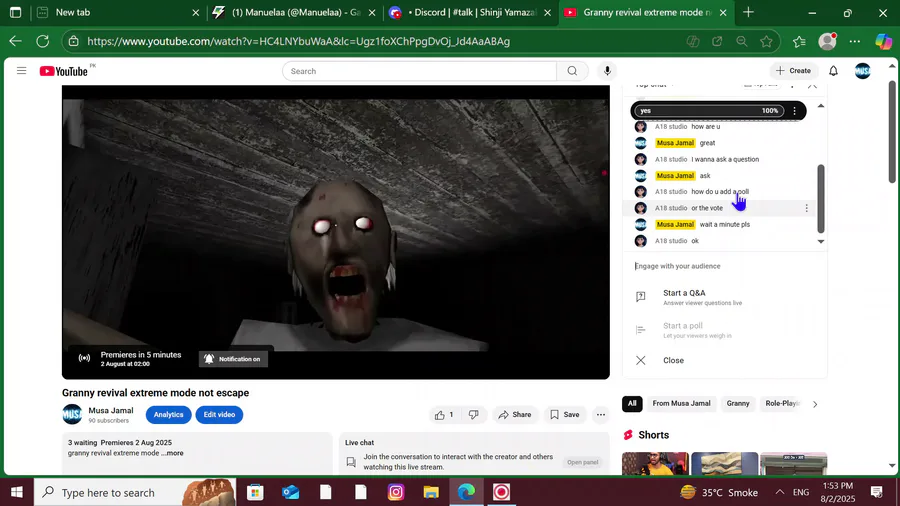Open Musa Jamal channel name link

coord(111,410)
